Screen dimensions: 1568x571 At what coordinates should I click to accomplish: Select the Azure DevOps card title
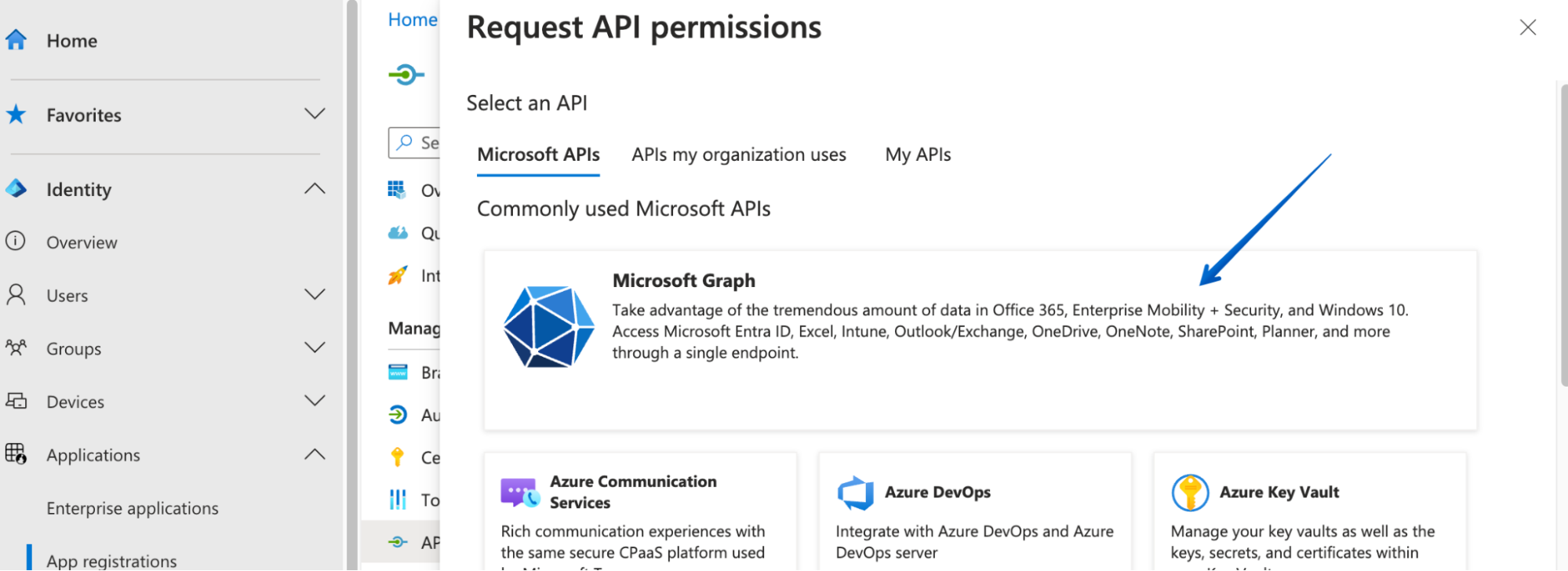point(937,492)
